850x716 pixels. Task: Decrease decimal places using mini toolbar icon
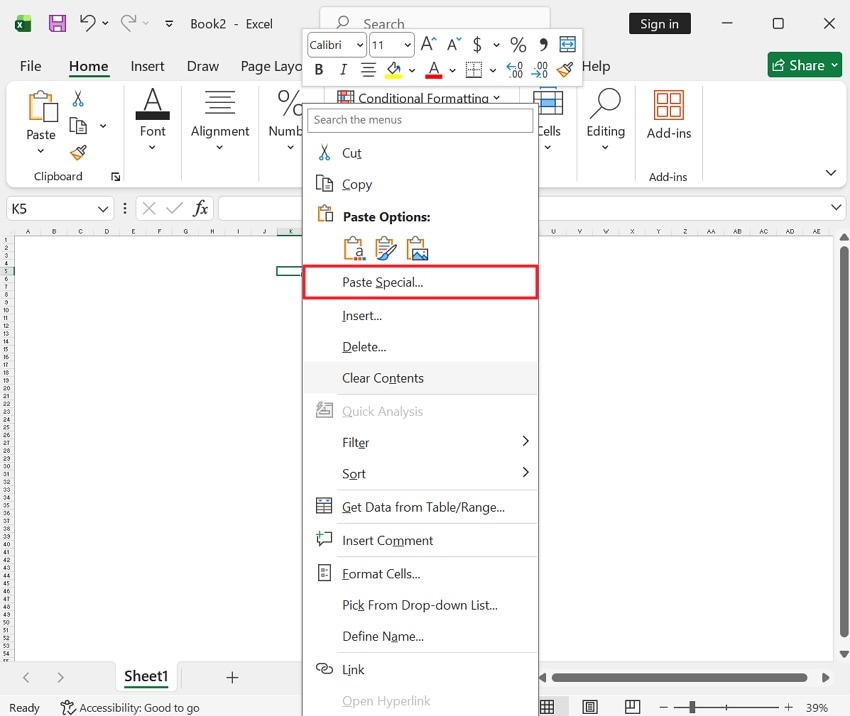(x=539, y=69)
